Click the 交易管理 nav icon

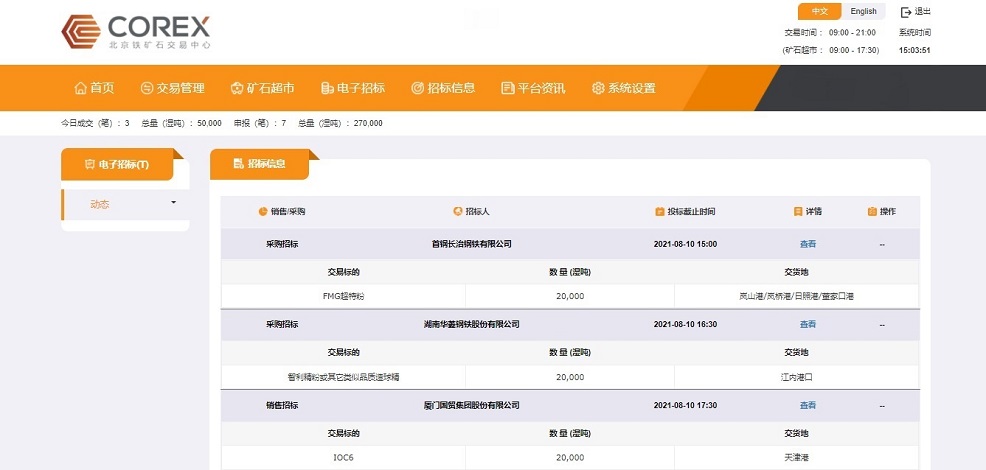[x=147, y=88]
